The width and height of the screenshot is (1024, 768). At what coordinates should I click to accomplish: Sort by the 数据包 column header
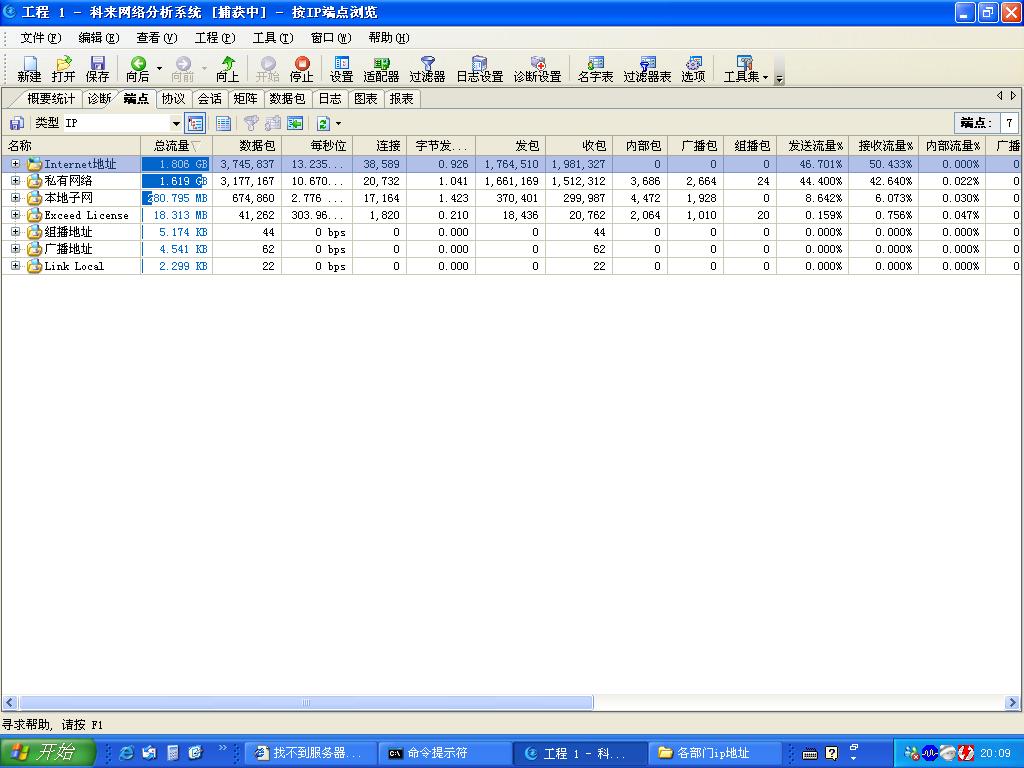pyautogui.click(x=246, y=146)
